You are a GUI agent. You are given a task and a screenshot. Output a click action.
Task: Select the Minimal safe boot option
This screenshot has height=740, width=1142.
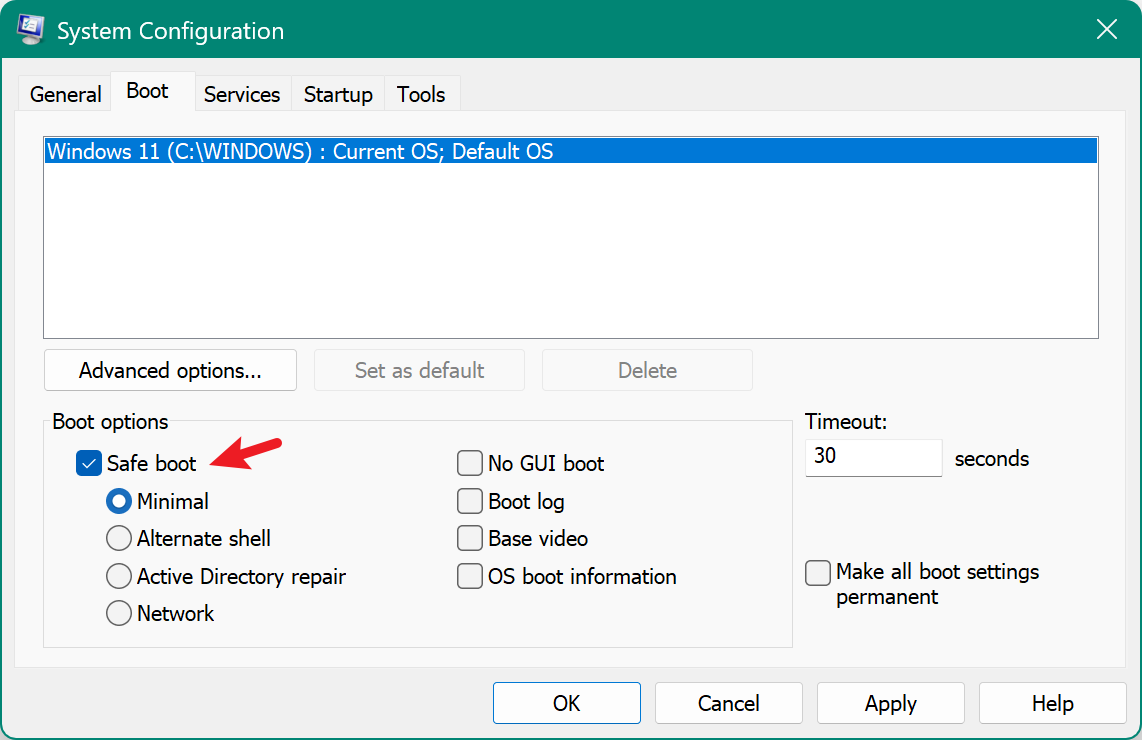[x=119, y=501]
